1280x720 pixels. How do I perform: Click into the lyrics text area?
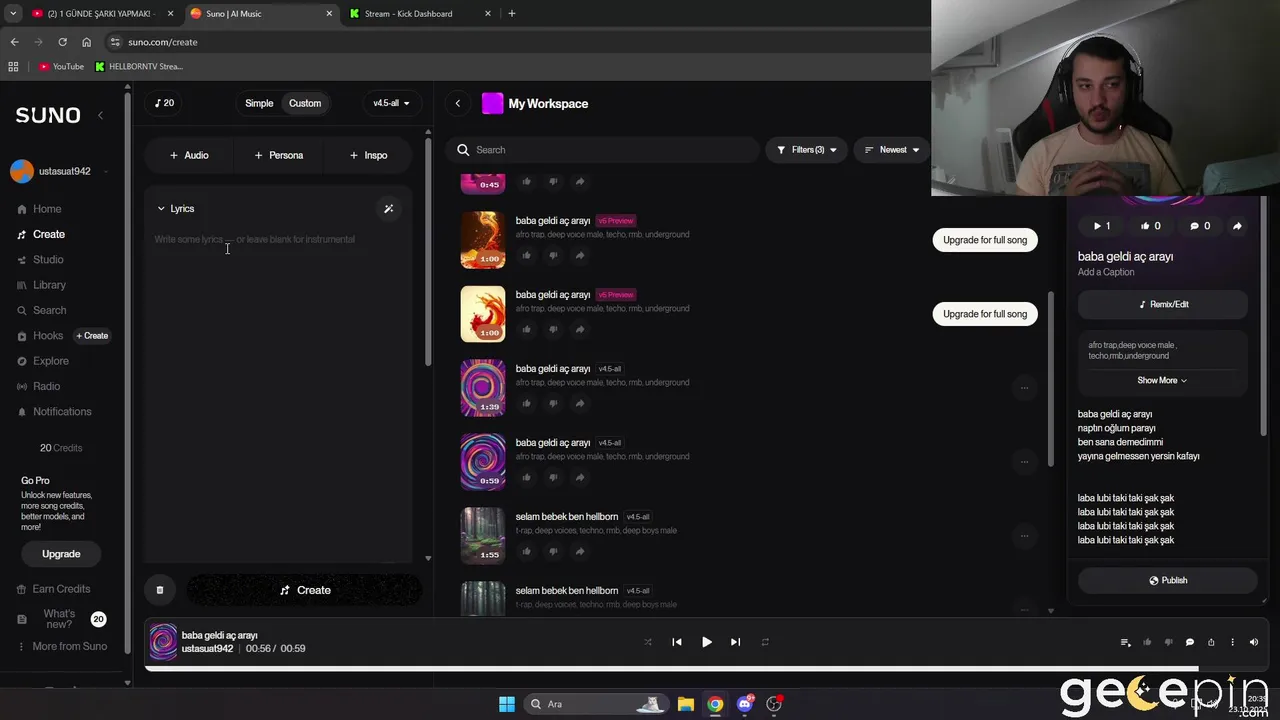279,390
